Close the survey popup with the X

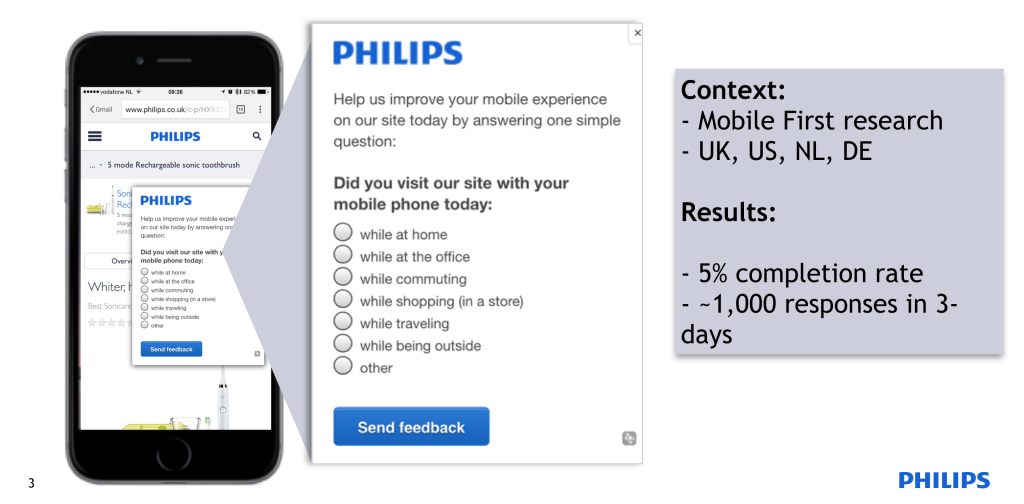pyautogui.click(x=637, y=33)
